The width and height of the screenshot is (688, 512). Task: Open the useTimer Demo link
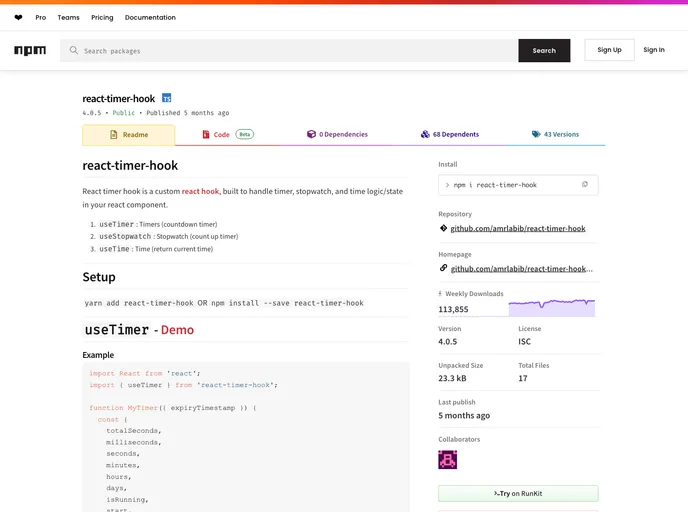[x=177, y=330]
